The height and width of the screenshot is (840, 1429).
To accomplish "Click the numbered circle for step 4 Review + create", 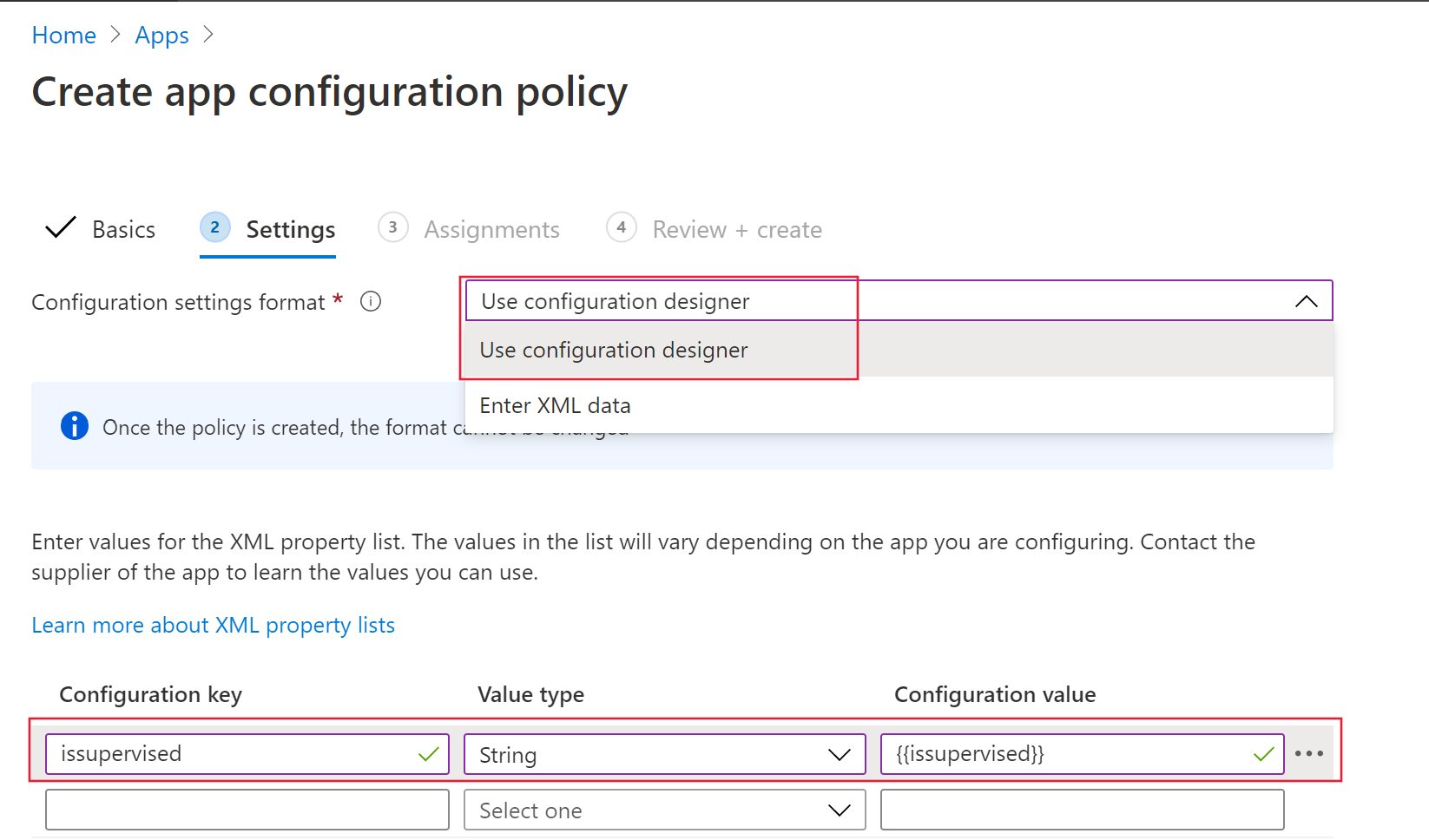I will pyautogui.click(x=621, y=227).
